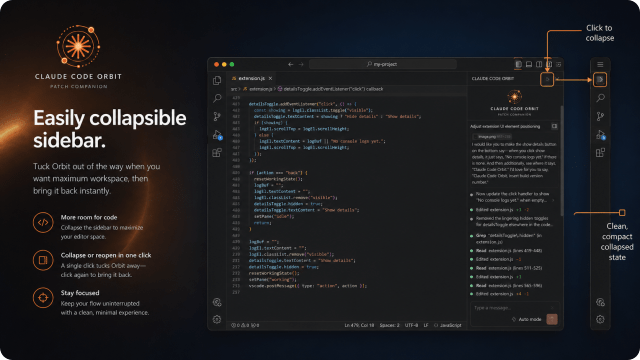Click Spaces: 2 in status bar
Viewport: 640px width, 360px height.
(389, 325)
